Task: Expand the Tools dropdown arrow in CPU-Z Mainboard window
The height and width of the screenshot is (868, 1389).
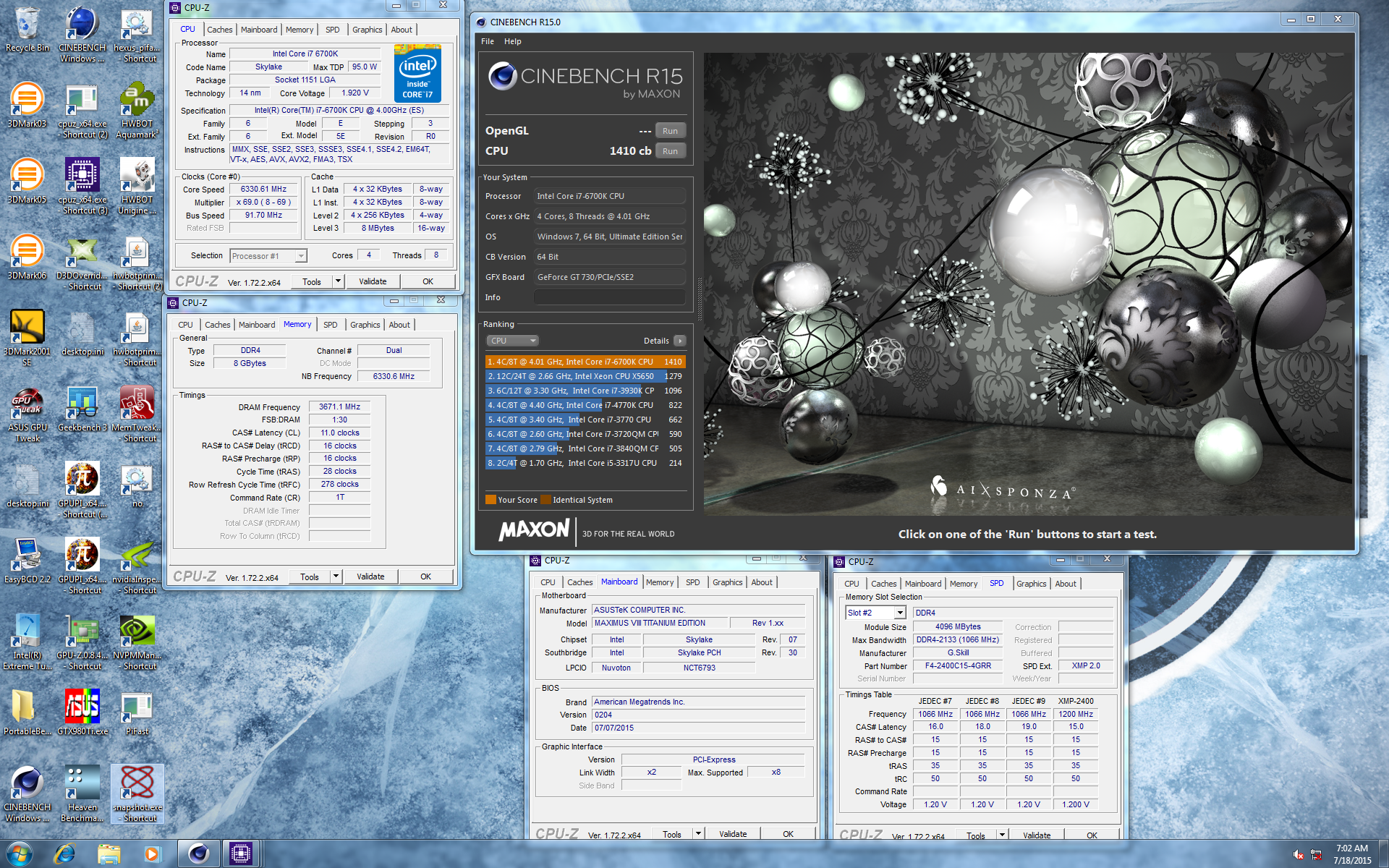Action: pyautogui.click(x=698, y=834)
